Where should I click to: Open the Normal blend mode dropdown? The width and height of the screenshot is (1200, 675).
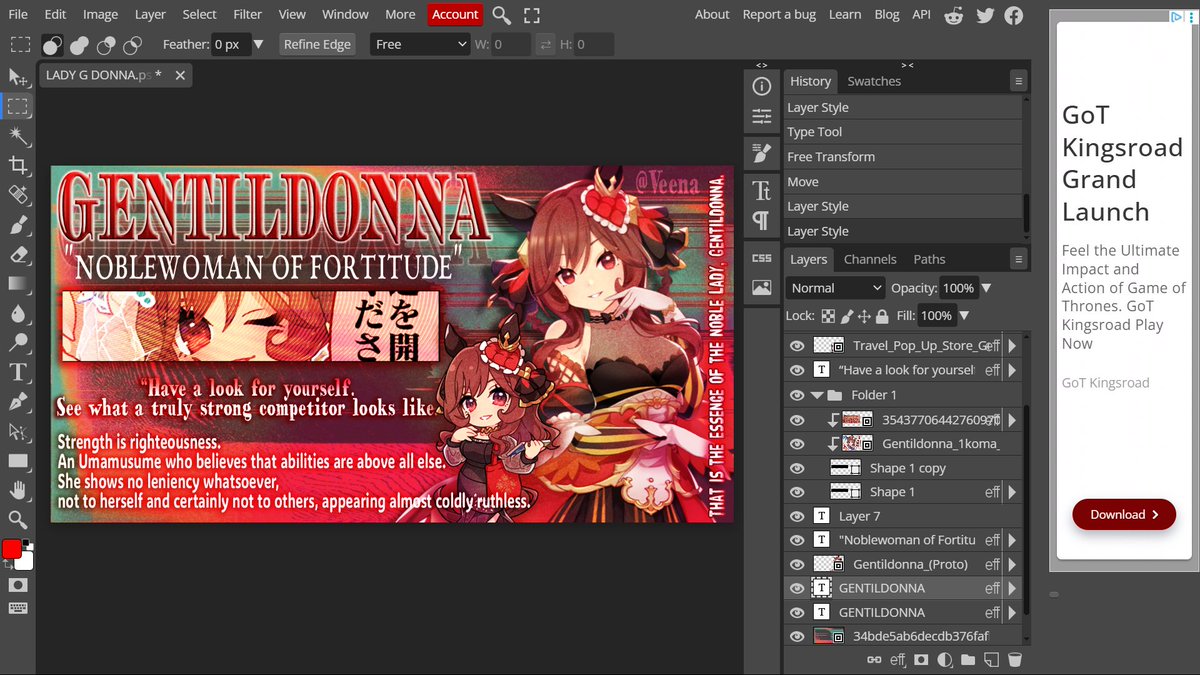[x=836, y=288]
